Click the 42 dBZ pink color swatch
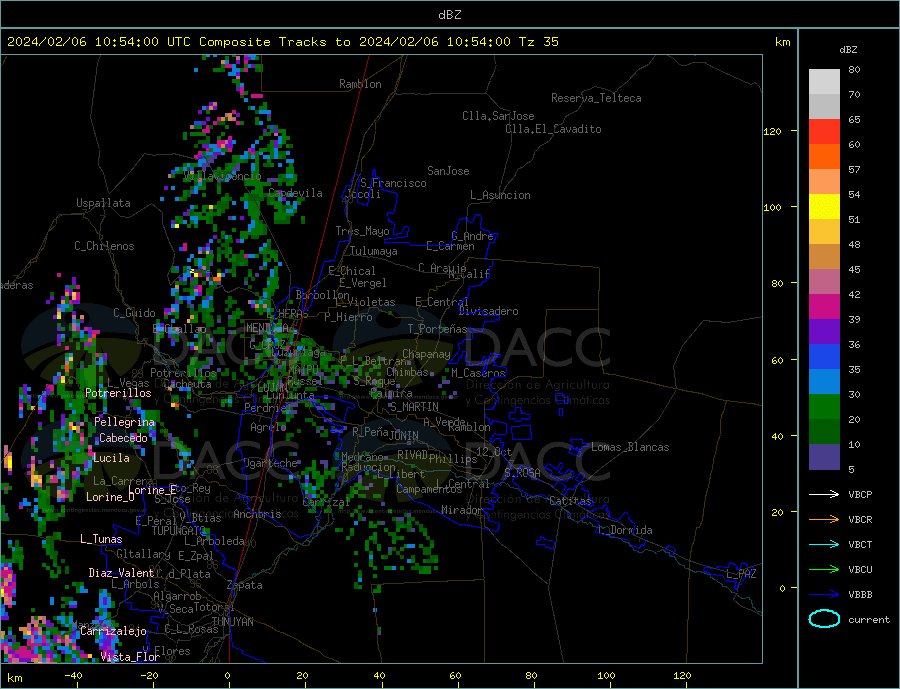900x689 pixels. tap(824, 282)
